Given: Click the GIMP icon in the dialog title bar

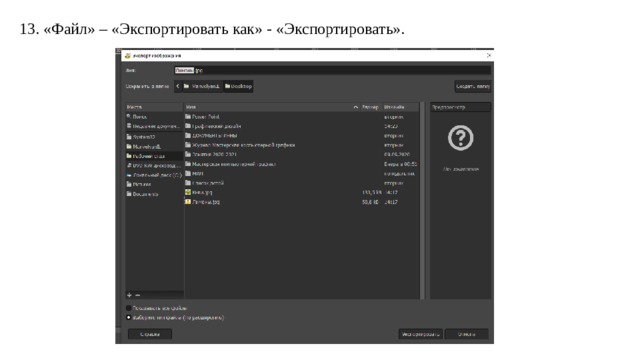Looking at the screenshot, I should pyautogui.click(x=128, y=56).
